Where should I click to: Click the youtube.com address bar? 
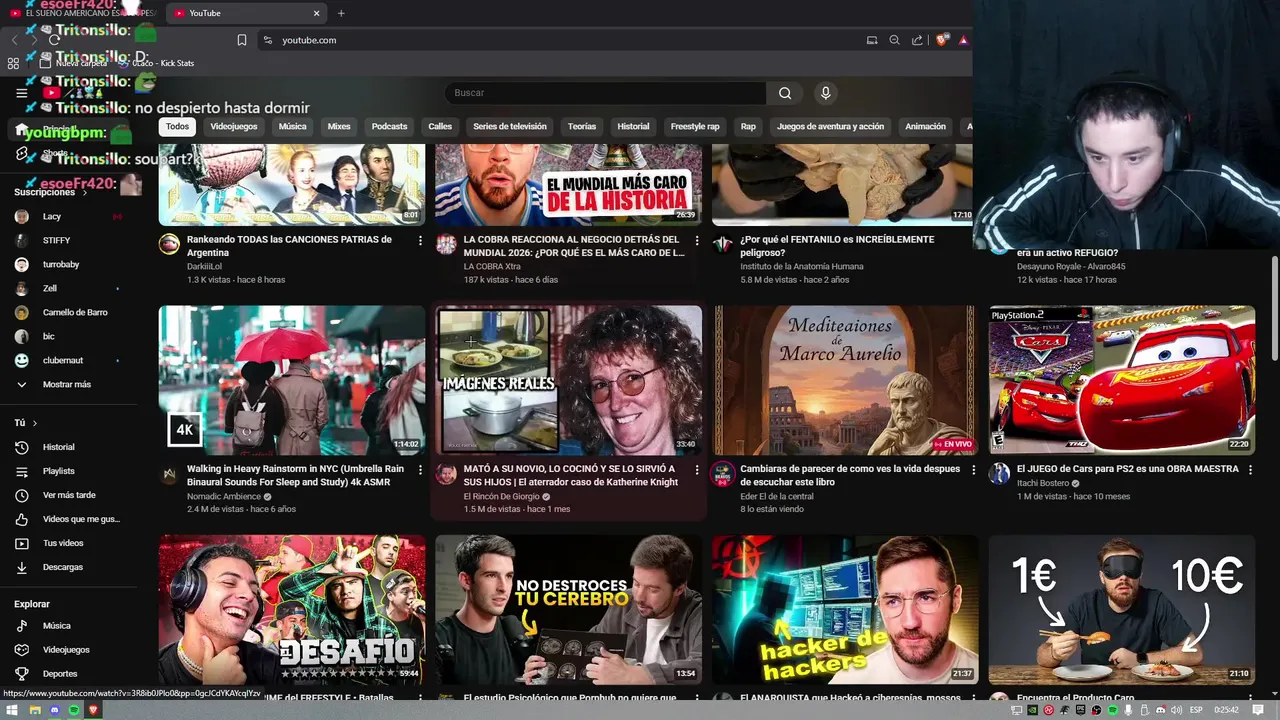click(x=560, y=40)
